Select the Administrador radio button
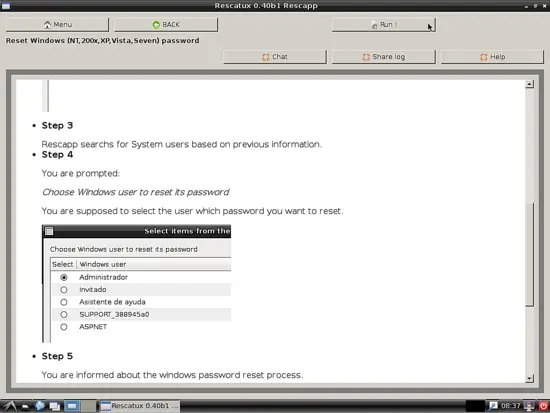550x413 pixels. click(x=63, y=278)
